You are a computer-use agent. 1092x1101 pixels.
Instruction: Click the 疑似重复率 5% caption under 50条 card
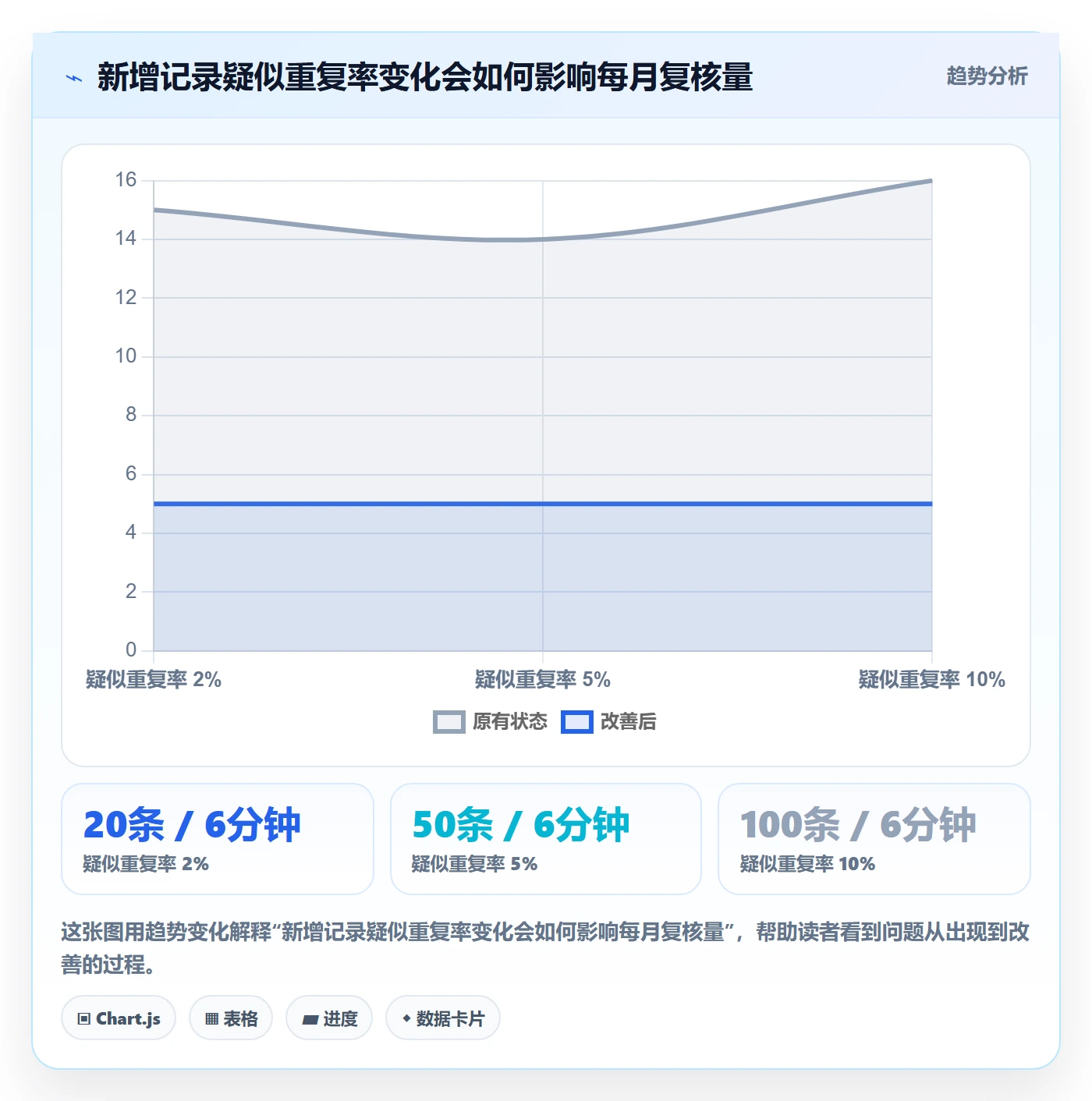coord(474,864)
